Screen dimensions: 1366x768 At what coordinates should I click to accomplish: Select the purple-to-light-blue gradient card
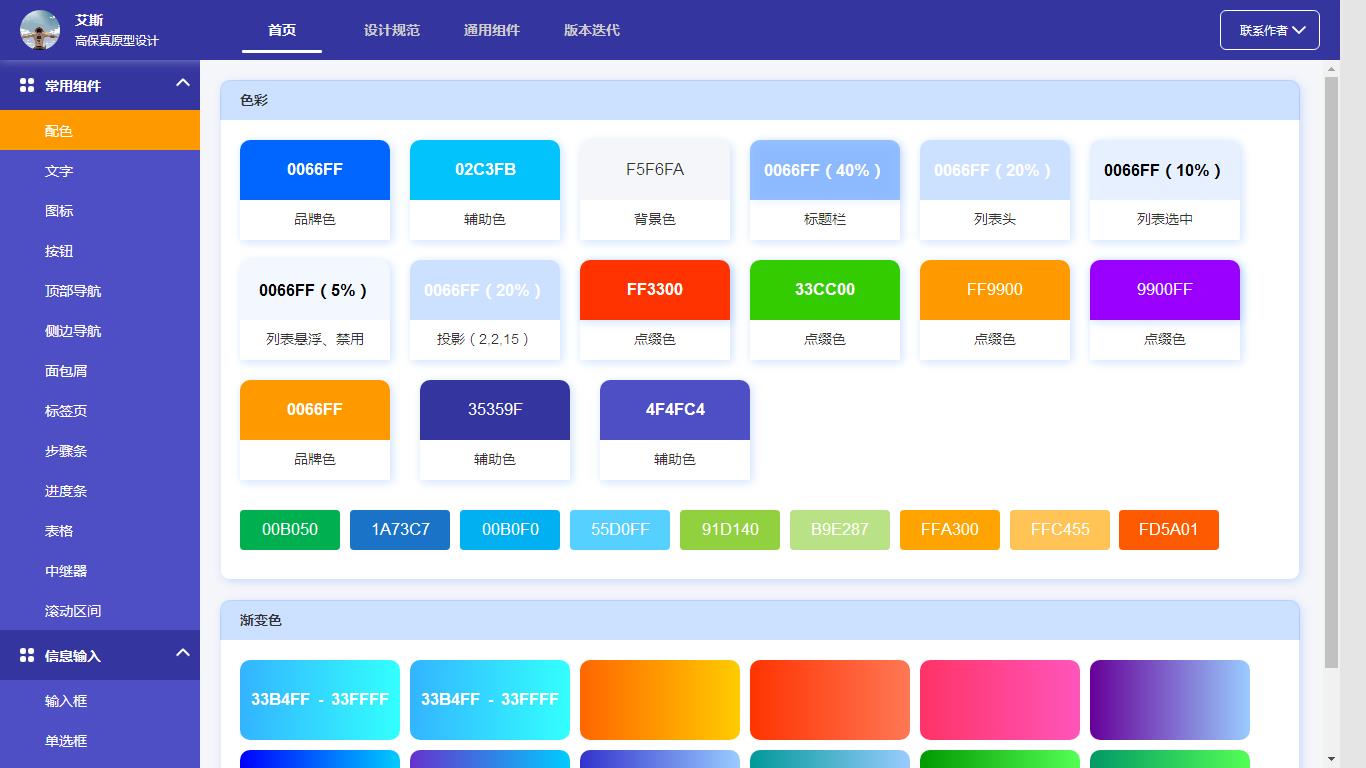(x=1170, y=700)
